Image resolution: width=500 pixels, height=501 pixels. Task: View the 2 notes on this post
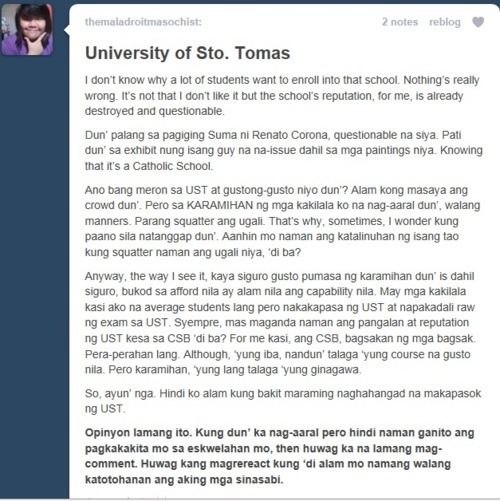point(400,22)
